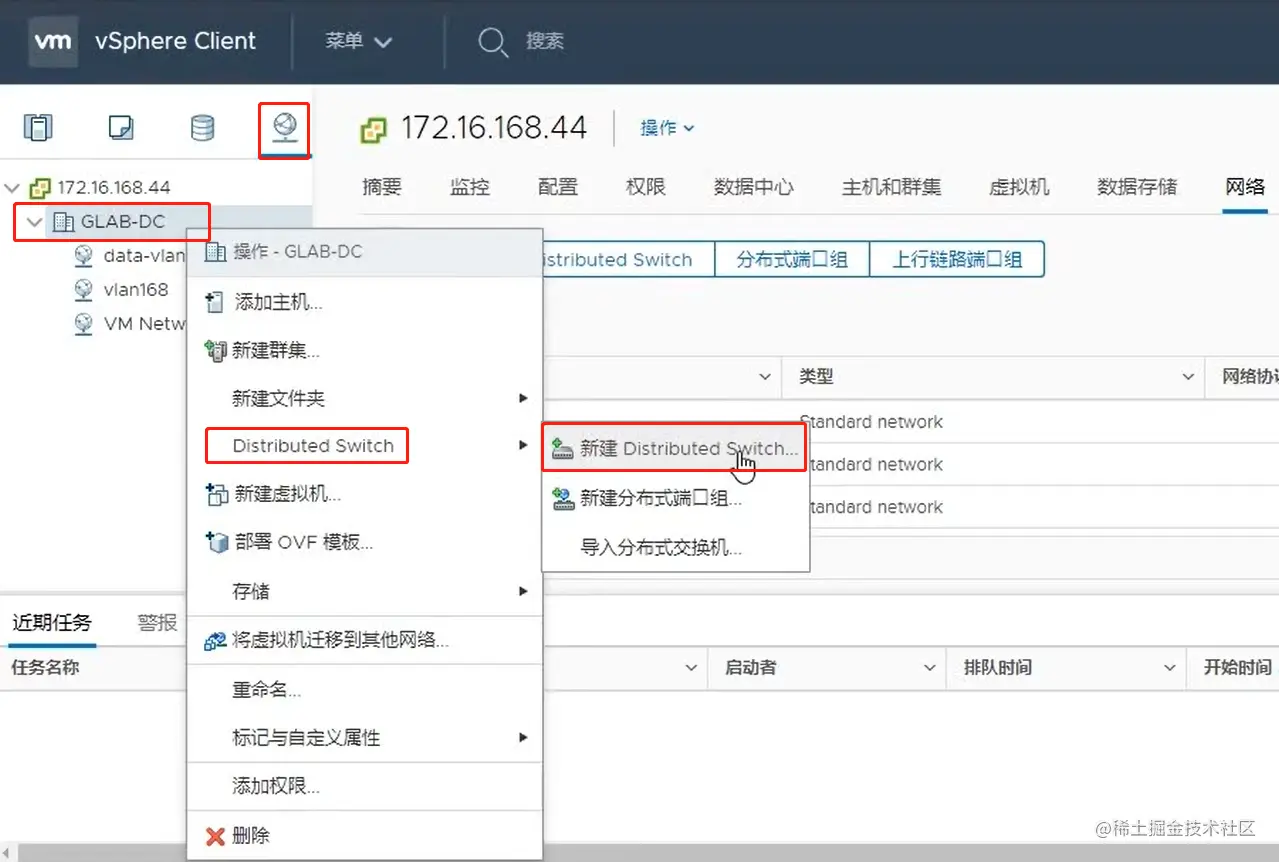Choose 新建群集... menu entry
Viewport: 1279px width, 862px height.
[x=365, y=351]
